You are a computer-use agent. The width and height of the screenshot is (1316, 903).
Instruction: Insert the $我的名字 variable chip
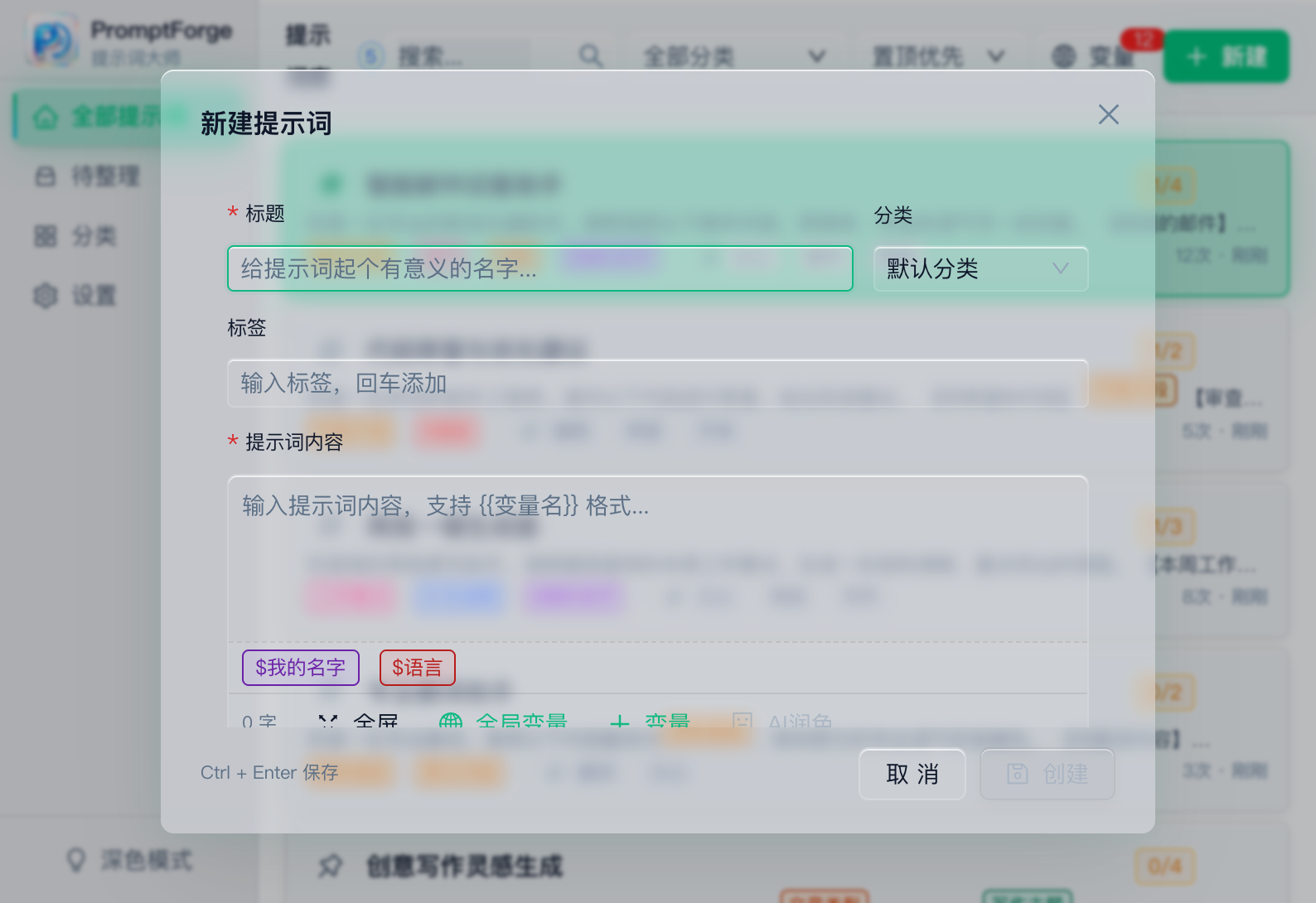pyautogui.click(x=301, y=668)
